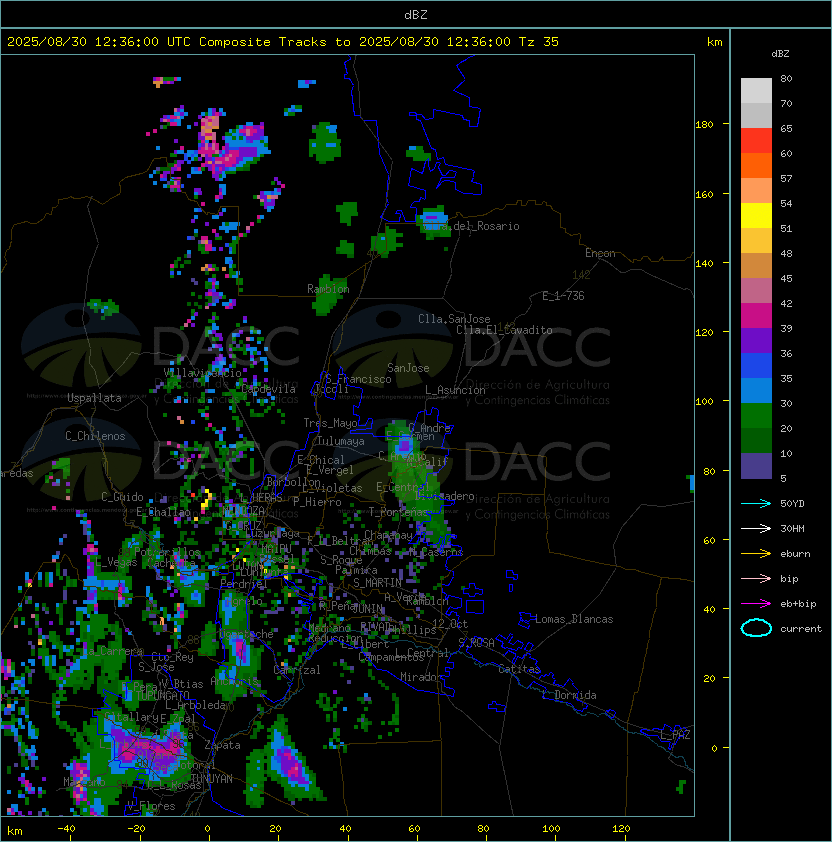
Task: Click the 'Lomas_Blancas' map label
Action: pyautogui.click(x=574, y=619)
